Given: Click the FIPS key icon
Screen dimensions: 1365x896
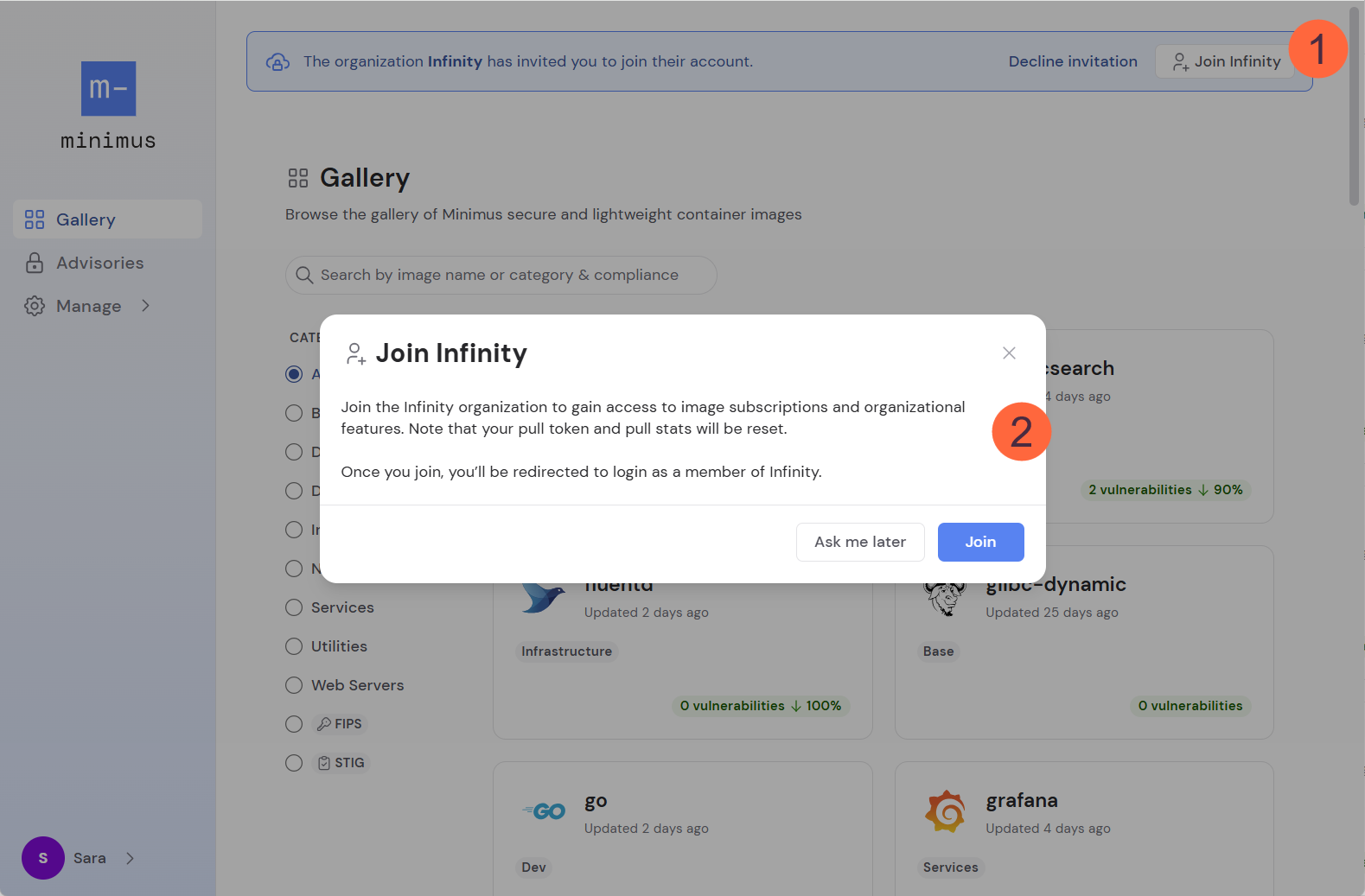Looking at the screenshot, I should [324, 724].
